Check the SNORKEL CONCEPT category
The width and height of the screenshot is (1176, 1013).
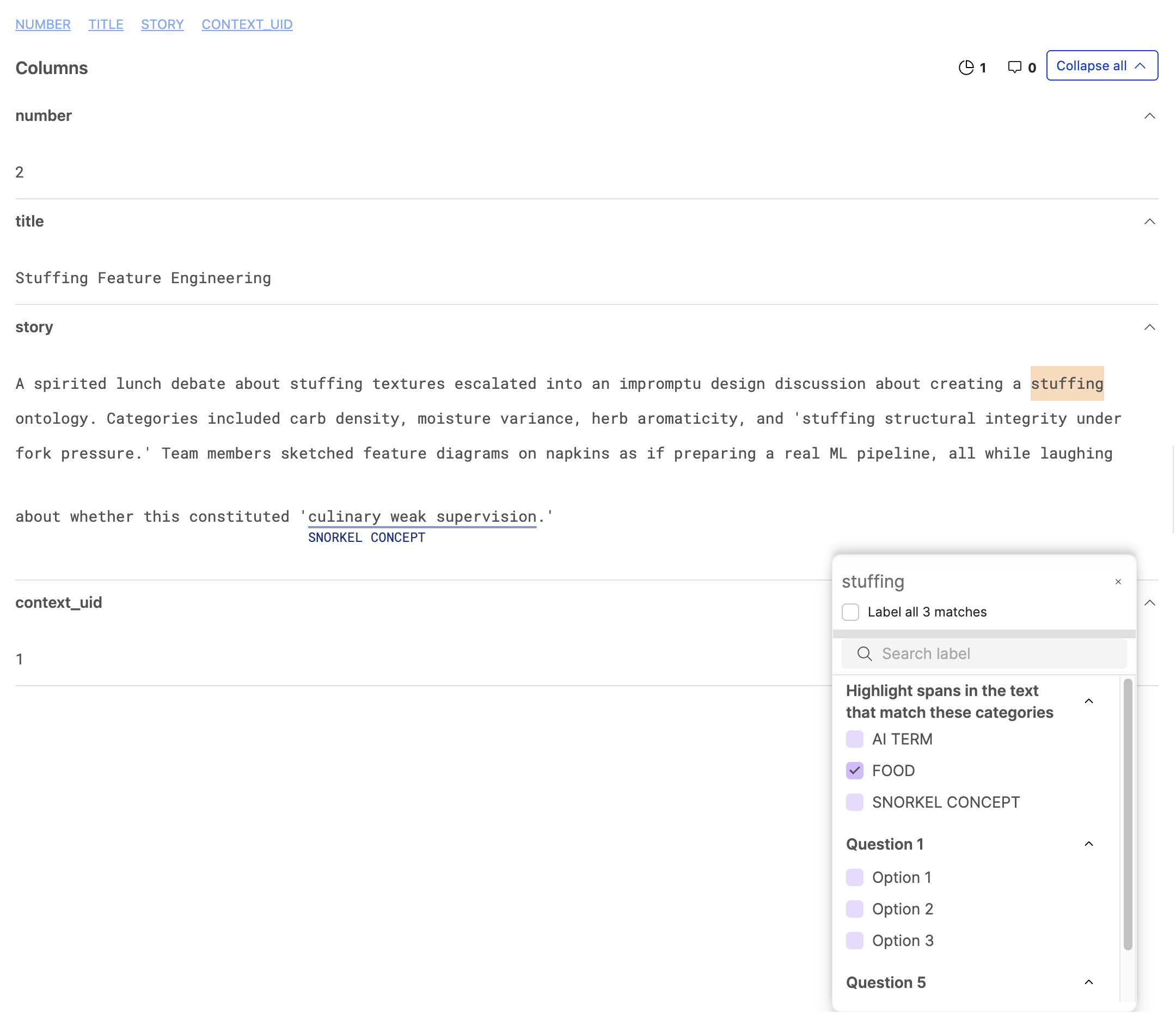[x=854, y=802]
